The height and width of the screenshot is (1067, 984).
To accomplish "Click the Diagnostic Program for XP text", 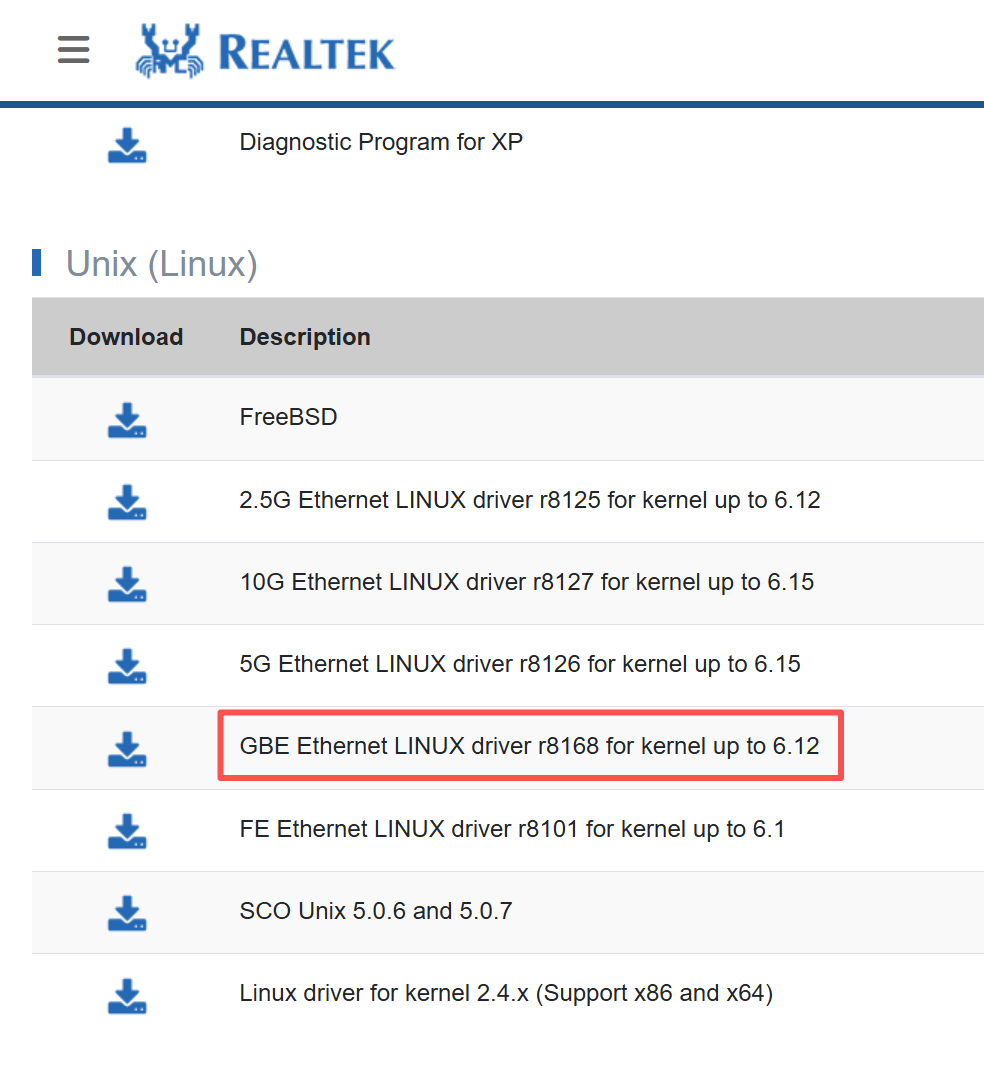I will (381, 142).
